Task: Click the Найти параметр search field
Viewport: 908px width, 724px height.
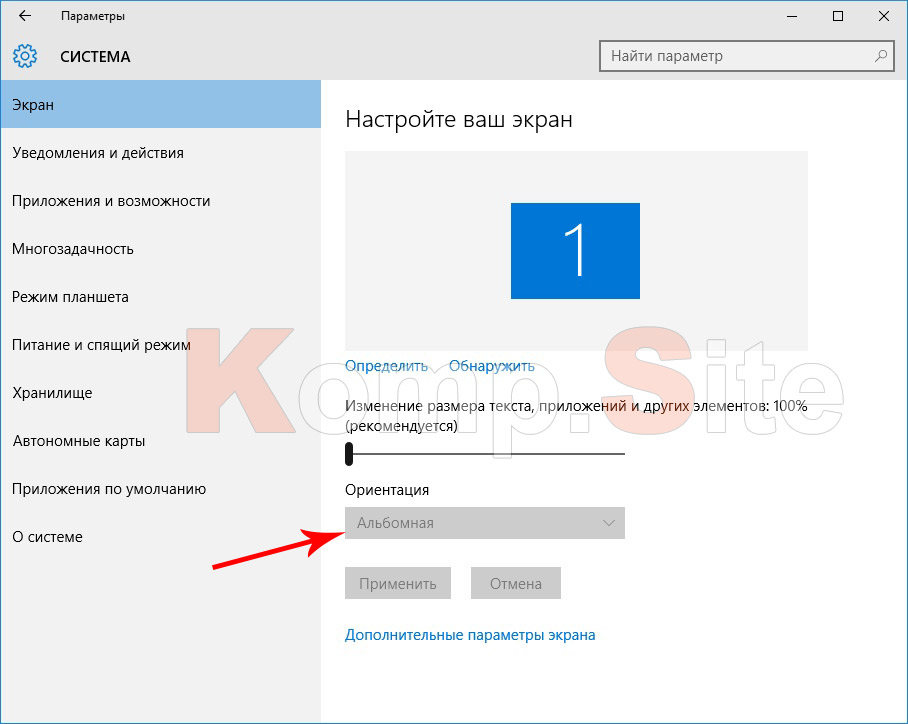Action: pyautogui.click(x=747, y=56)
